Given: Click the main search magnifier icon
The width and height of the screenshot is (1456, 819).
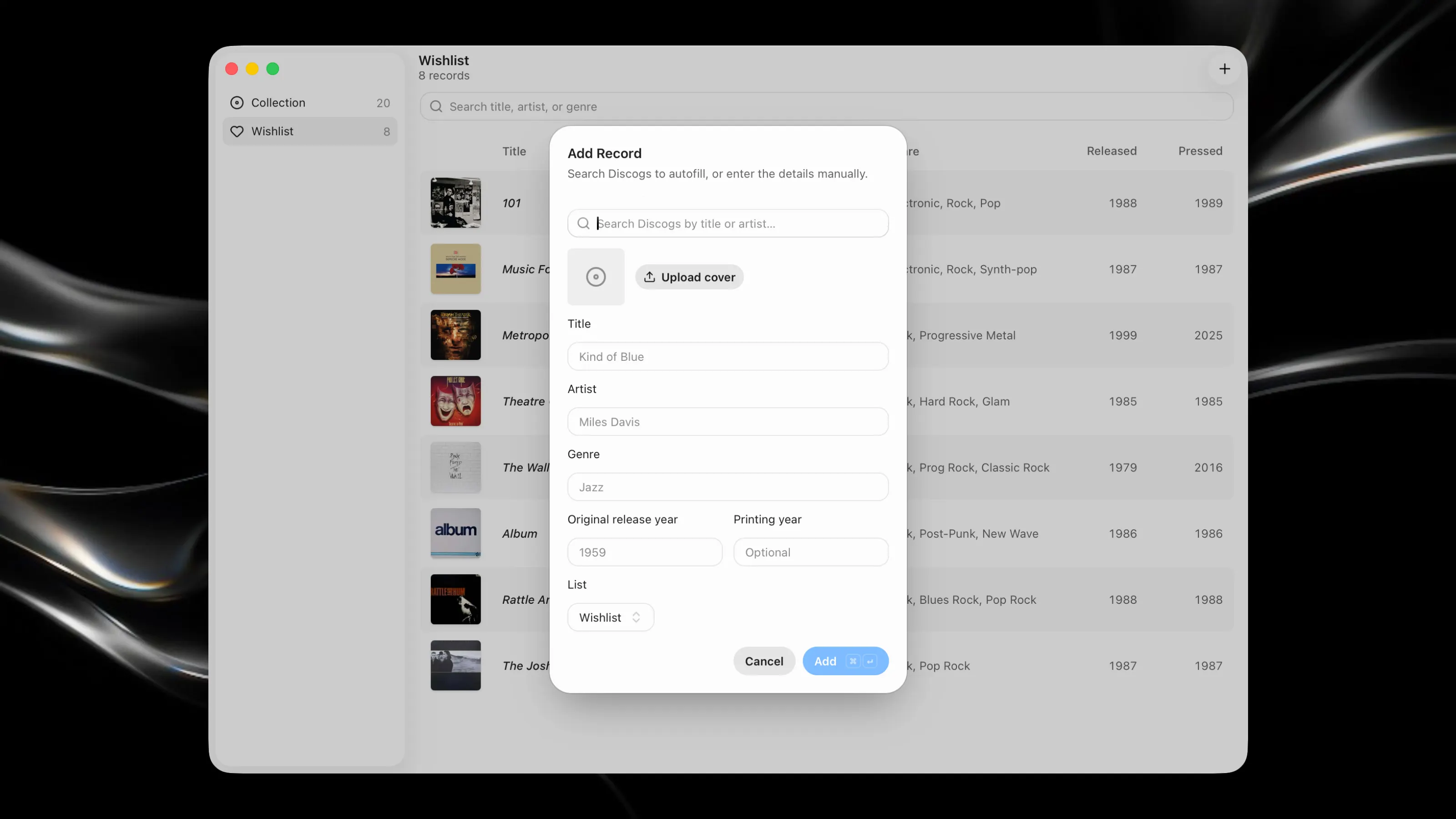Looking at the screenshot, I should (436, 107).
